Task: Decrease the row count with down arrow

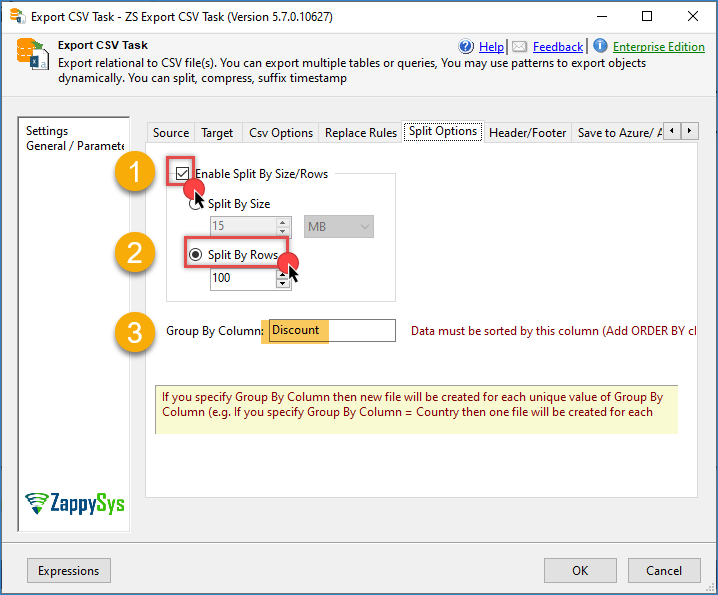Action: point(283,284)
